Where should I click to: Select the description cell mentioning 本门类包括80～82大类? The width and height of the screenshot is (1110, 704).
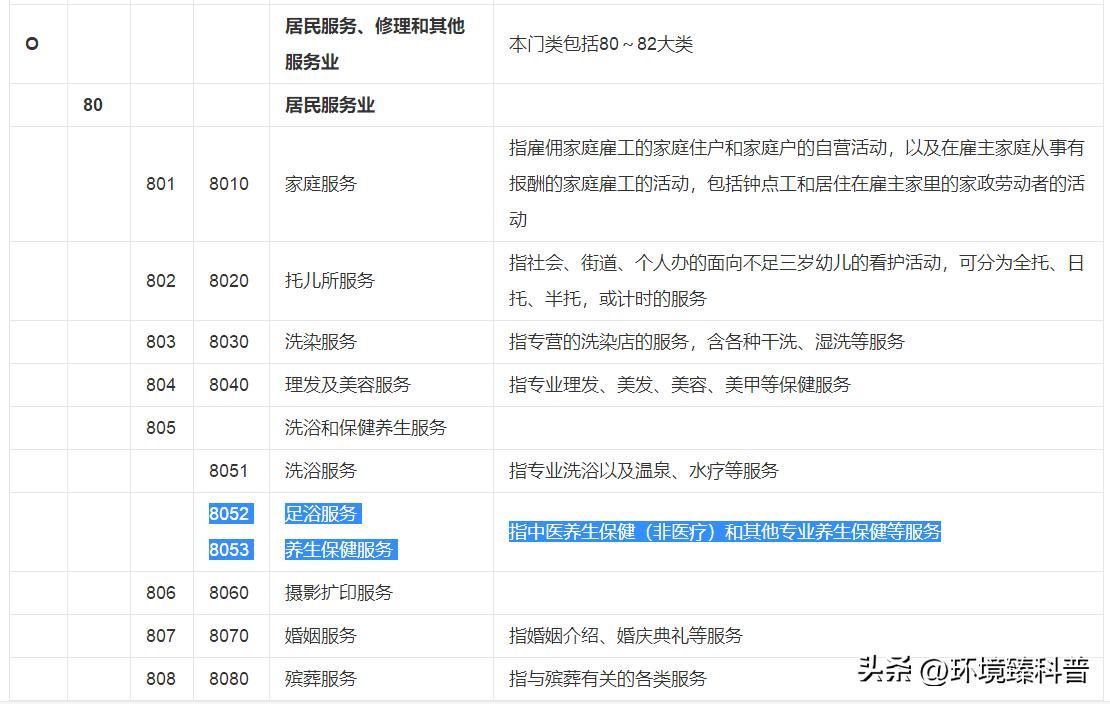[x=602, y=44]
